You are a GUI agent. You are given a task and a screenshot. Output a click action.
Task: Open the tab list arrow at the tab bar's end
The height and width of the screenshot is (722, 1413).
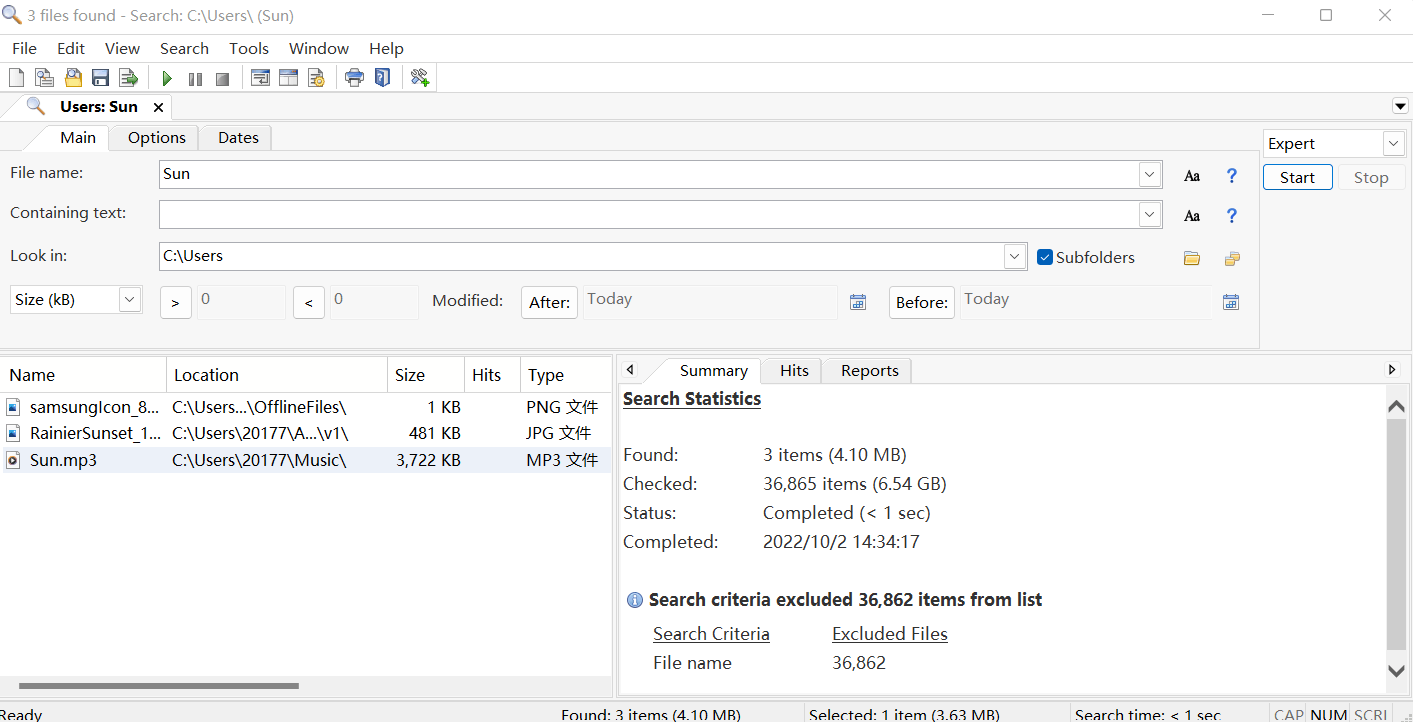tap(1400, 107)
